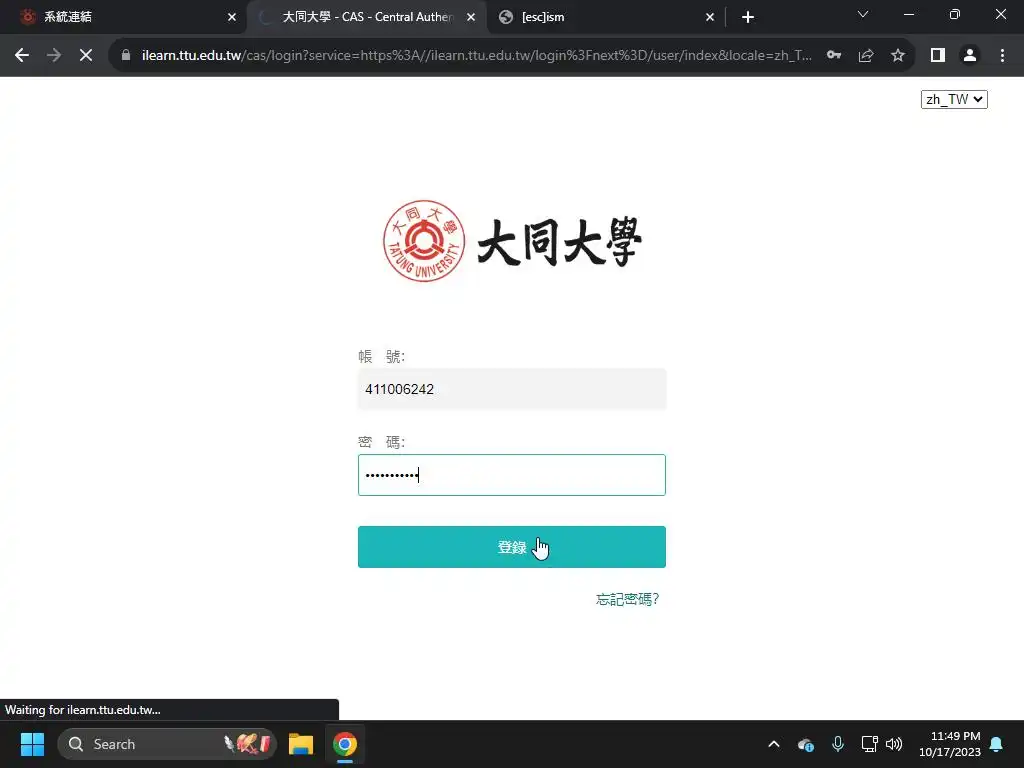Open the browser side panel

point(938,56)
